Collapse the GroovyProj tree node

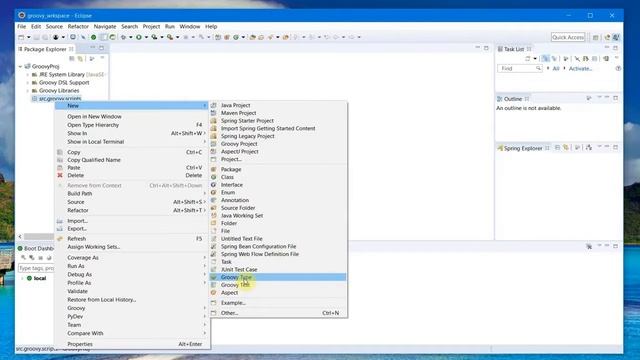pyautogui.click(x=20, y=66)
